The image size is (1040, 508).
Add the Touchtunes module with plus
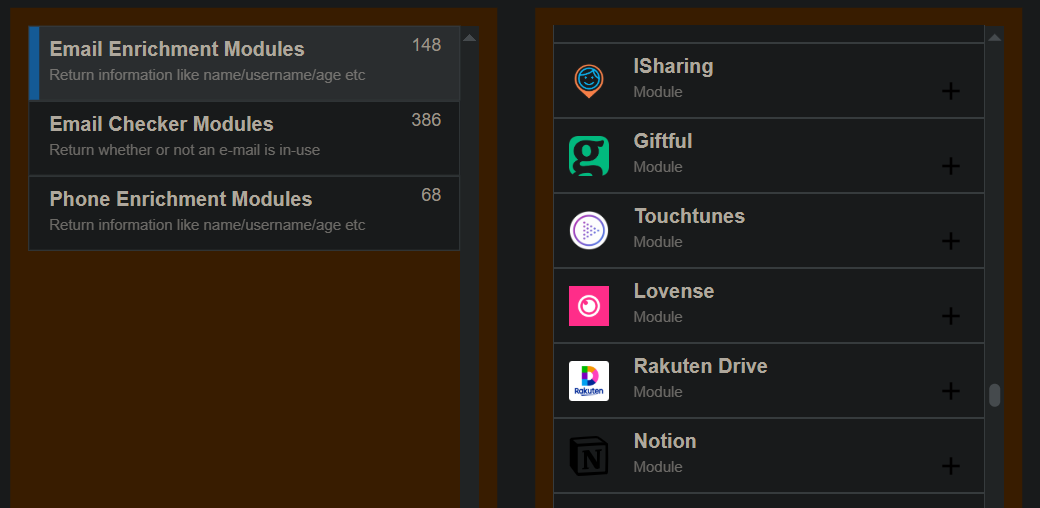[951, 241]
